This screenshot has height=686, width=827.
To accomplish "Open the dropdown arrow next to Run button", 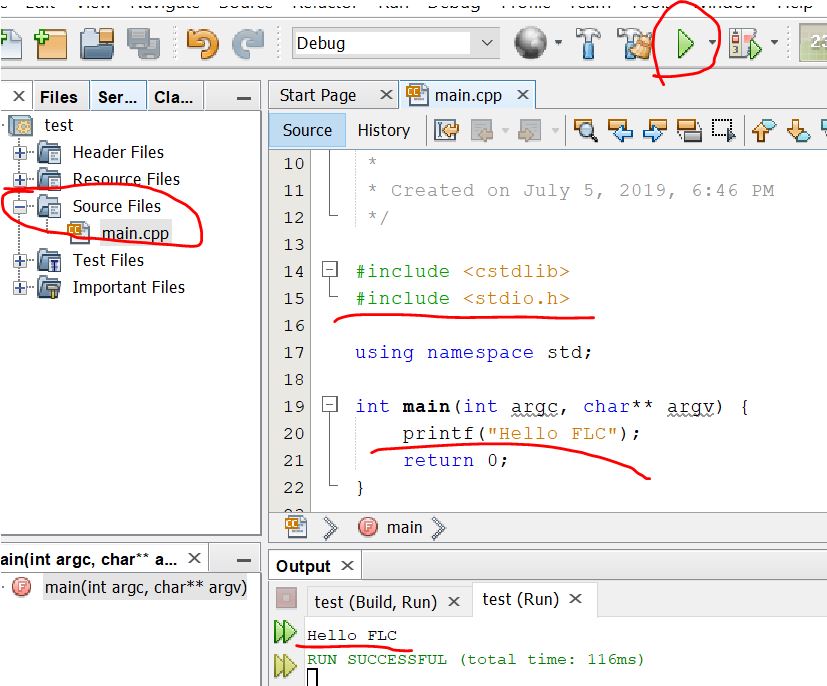I will (713, 42).
